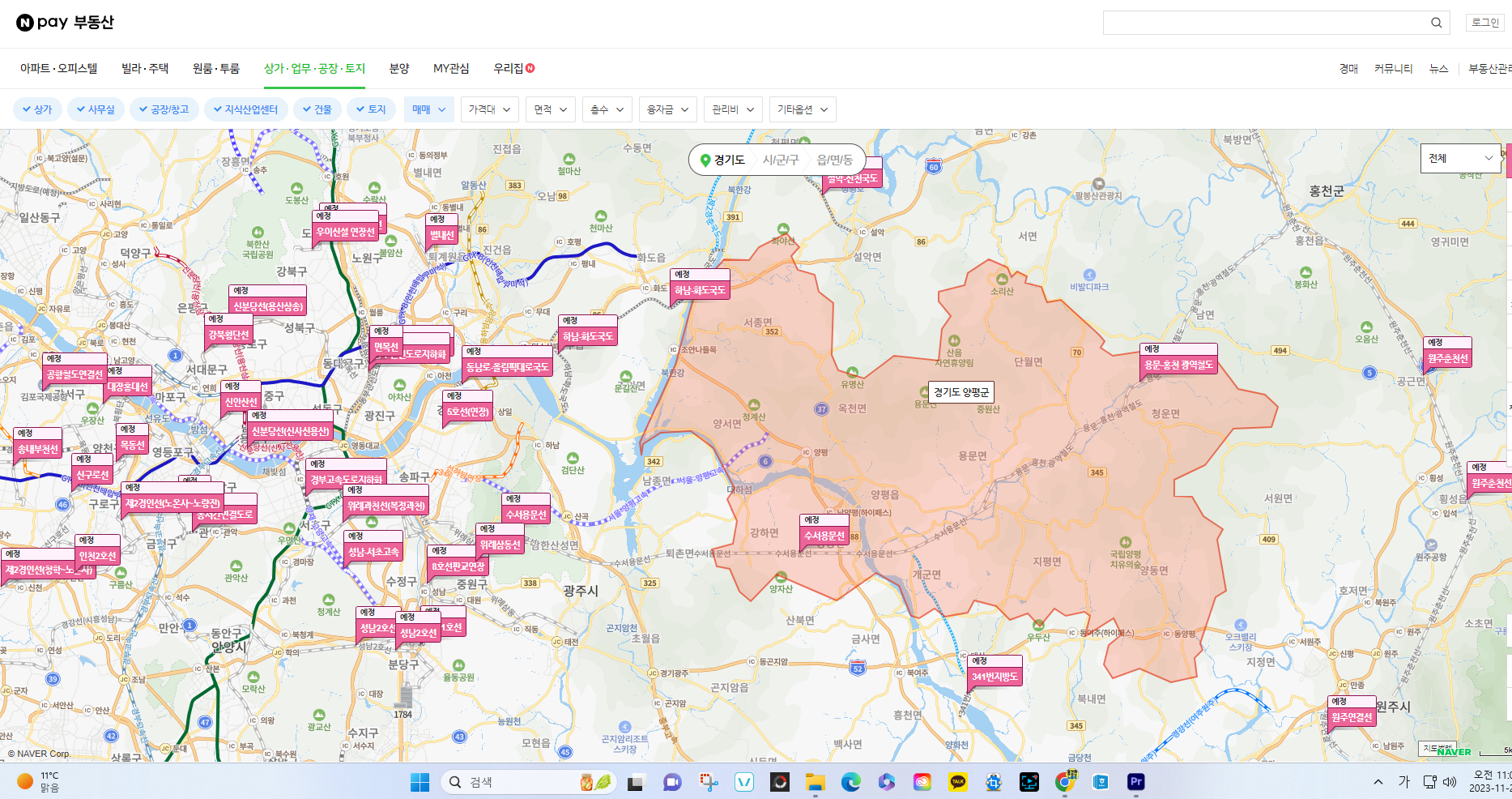Open the 분양 tab
The width and height of the screenshot is (1512, 799).
[399, 68]
